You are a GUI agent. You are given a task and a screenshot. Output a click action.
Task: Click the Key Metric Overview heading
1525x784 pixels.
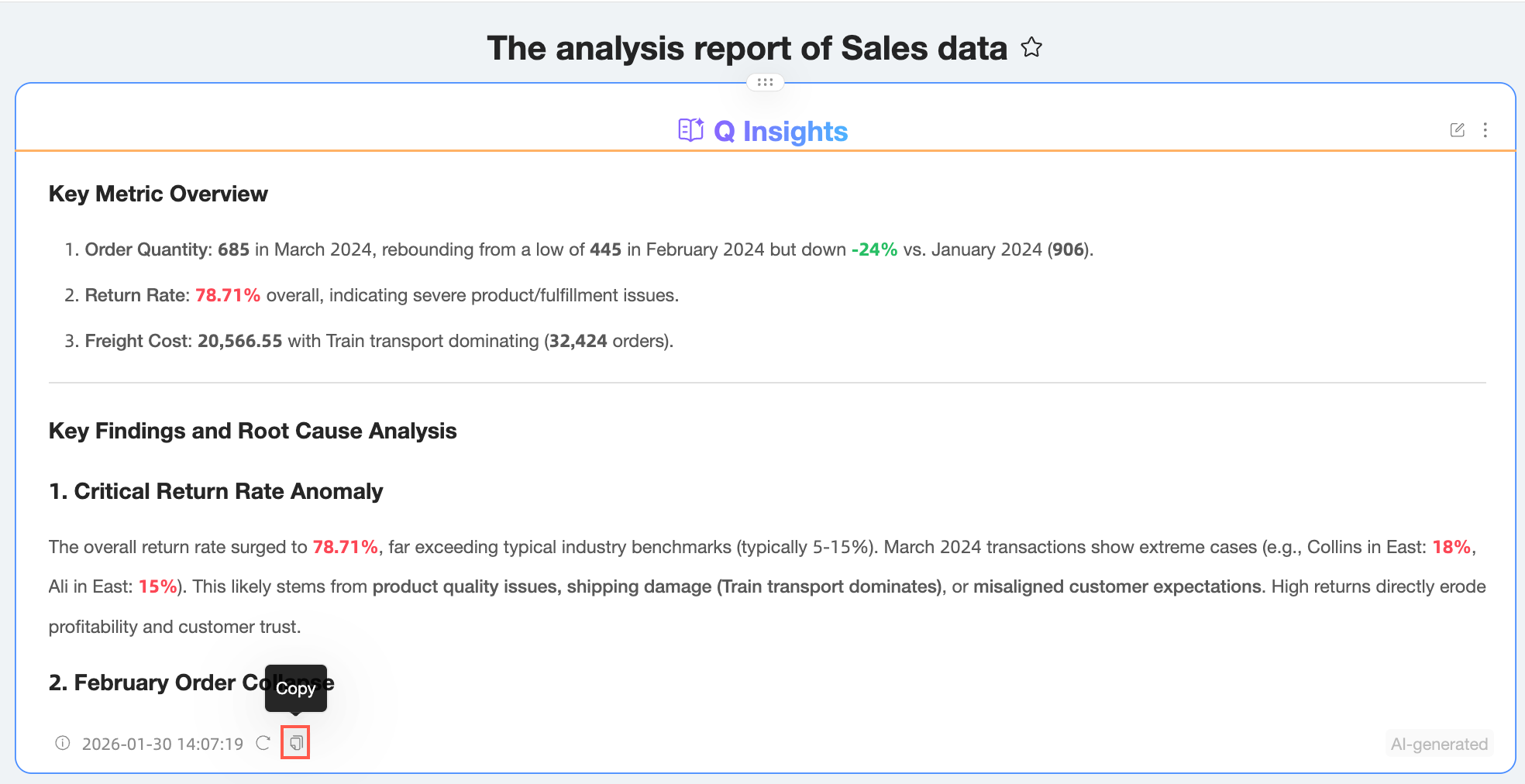point(158,194)
